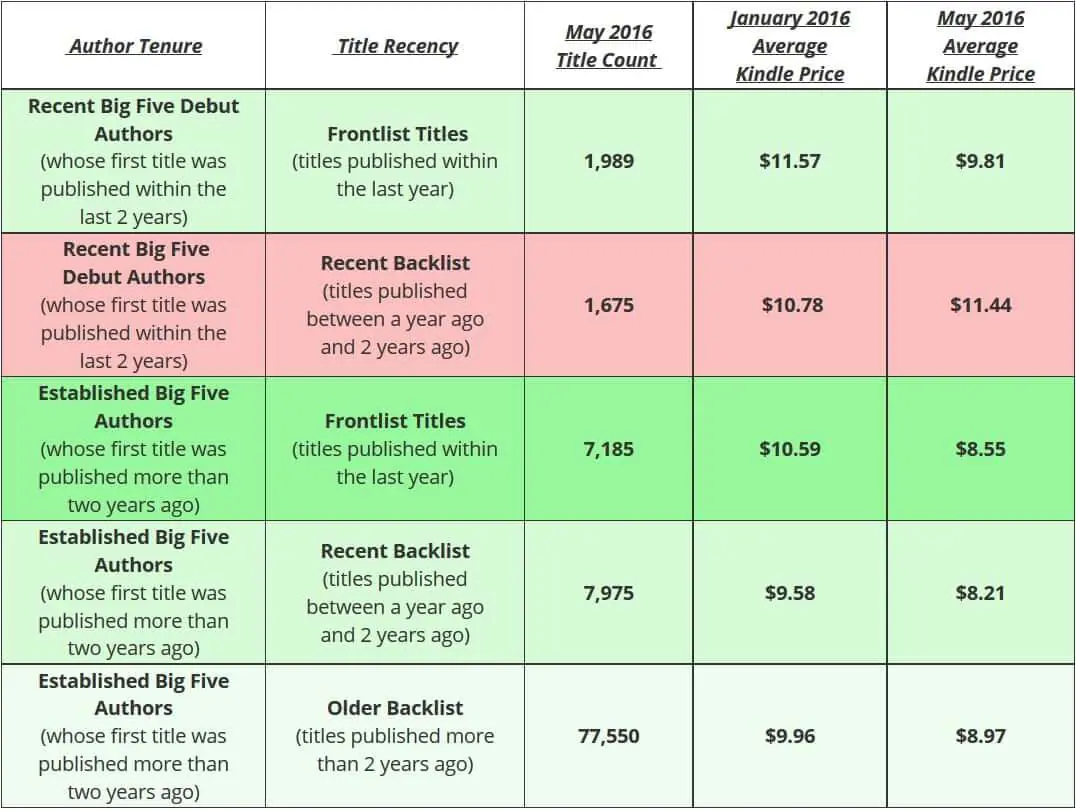Click the Title Recency column header
Screen dimensions: 1076x811
(x=397, y=46)
